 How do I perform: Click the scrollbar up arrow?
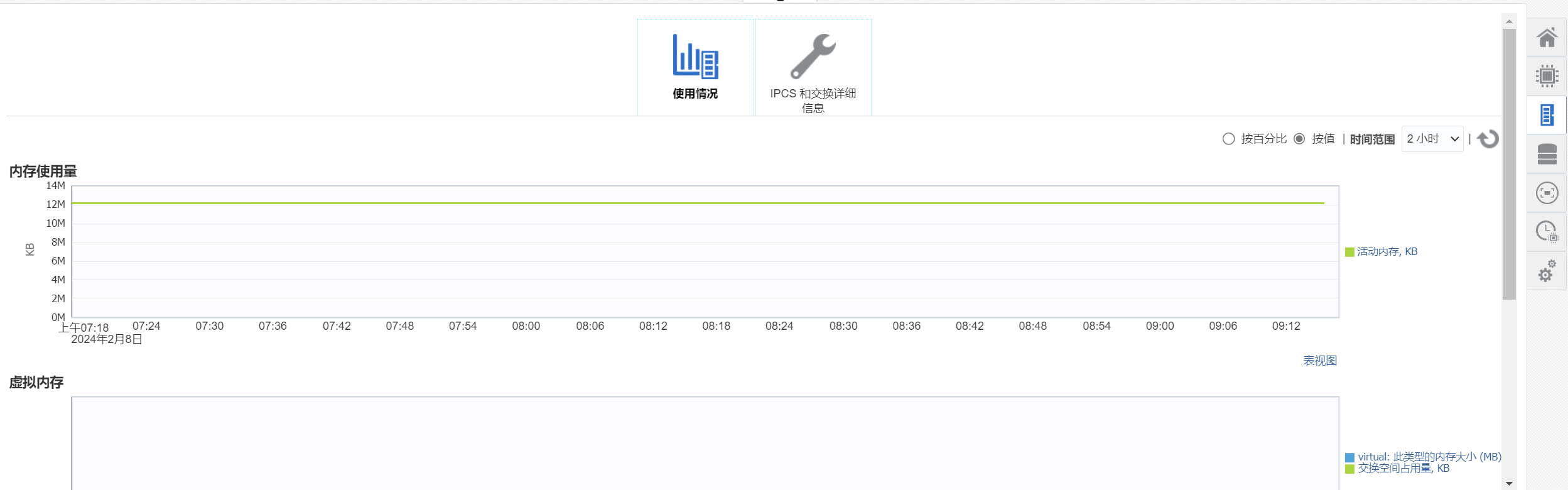click(x=1509, y=21)
